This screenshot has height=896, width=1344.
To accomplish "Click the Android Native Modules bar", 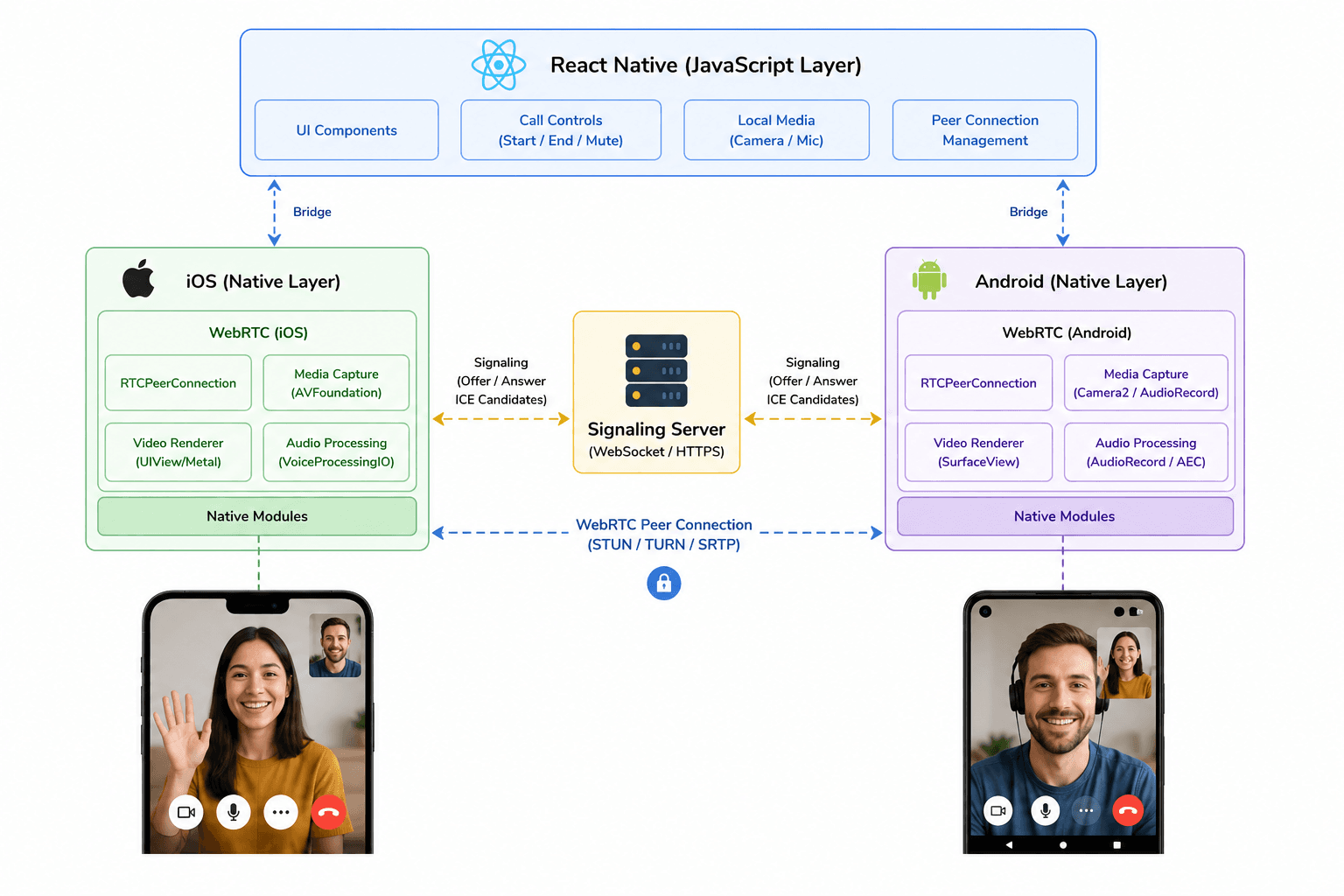I will 1065,516.
